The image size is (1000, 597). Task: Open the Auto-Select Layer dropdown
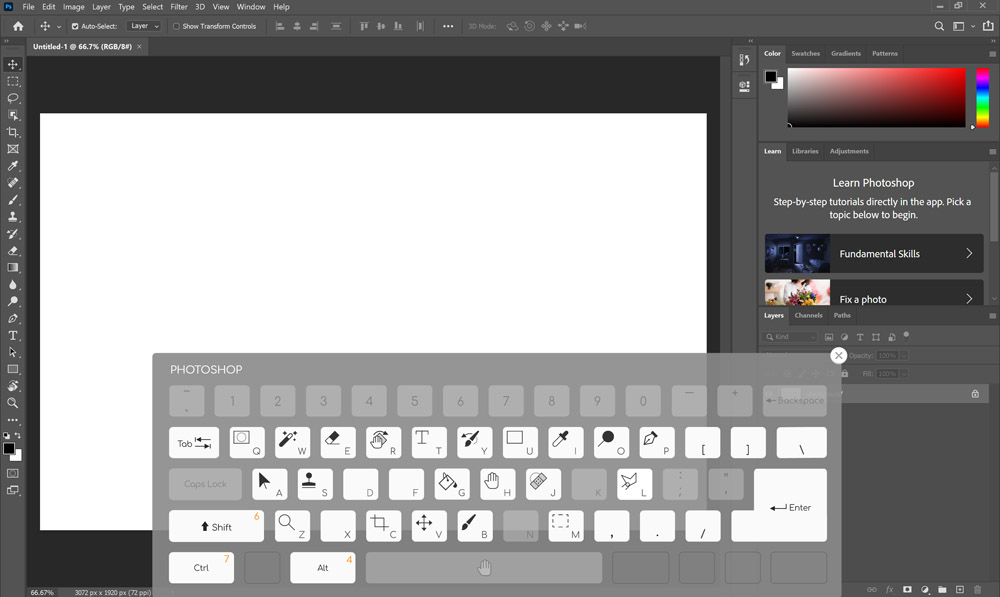click(x=145, y=26)
